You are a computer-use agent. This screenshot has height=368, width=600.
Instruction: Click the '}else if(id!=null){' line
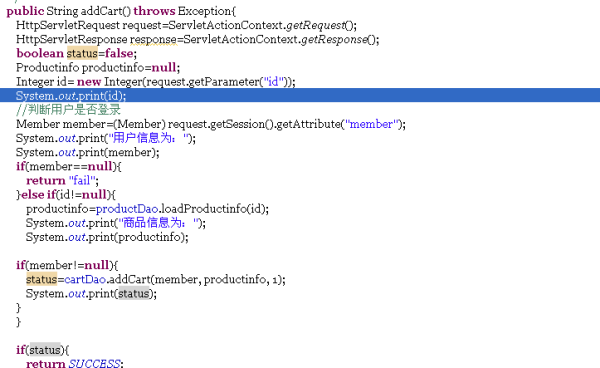66,195
